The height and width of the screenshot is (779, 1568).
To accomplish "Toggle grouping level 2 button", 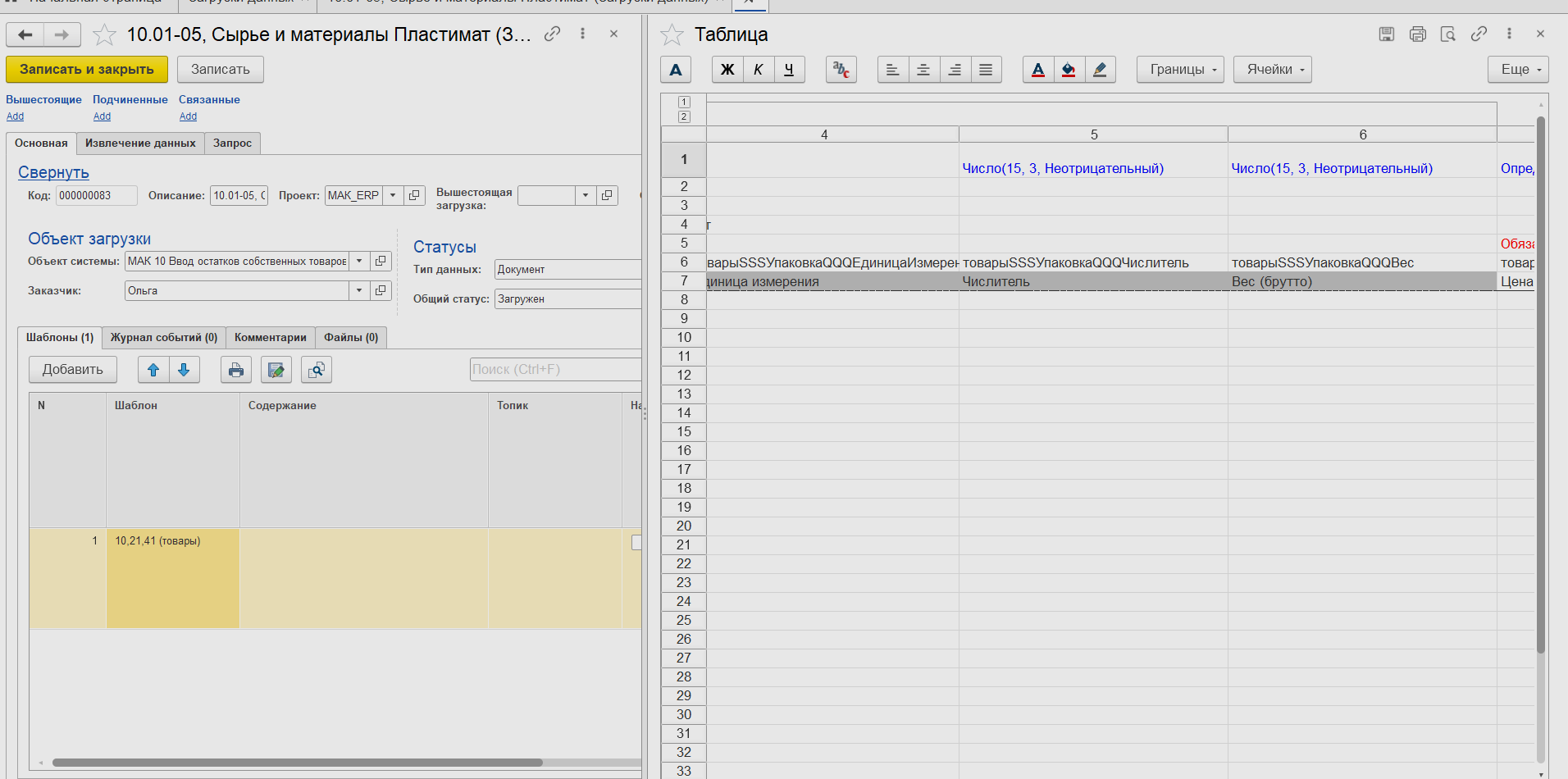I will pos(684,116).
